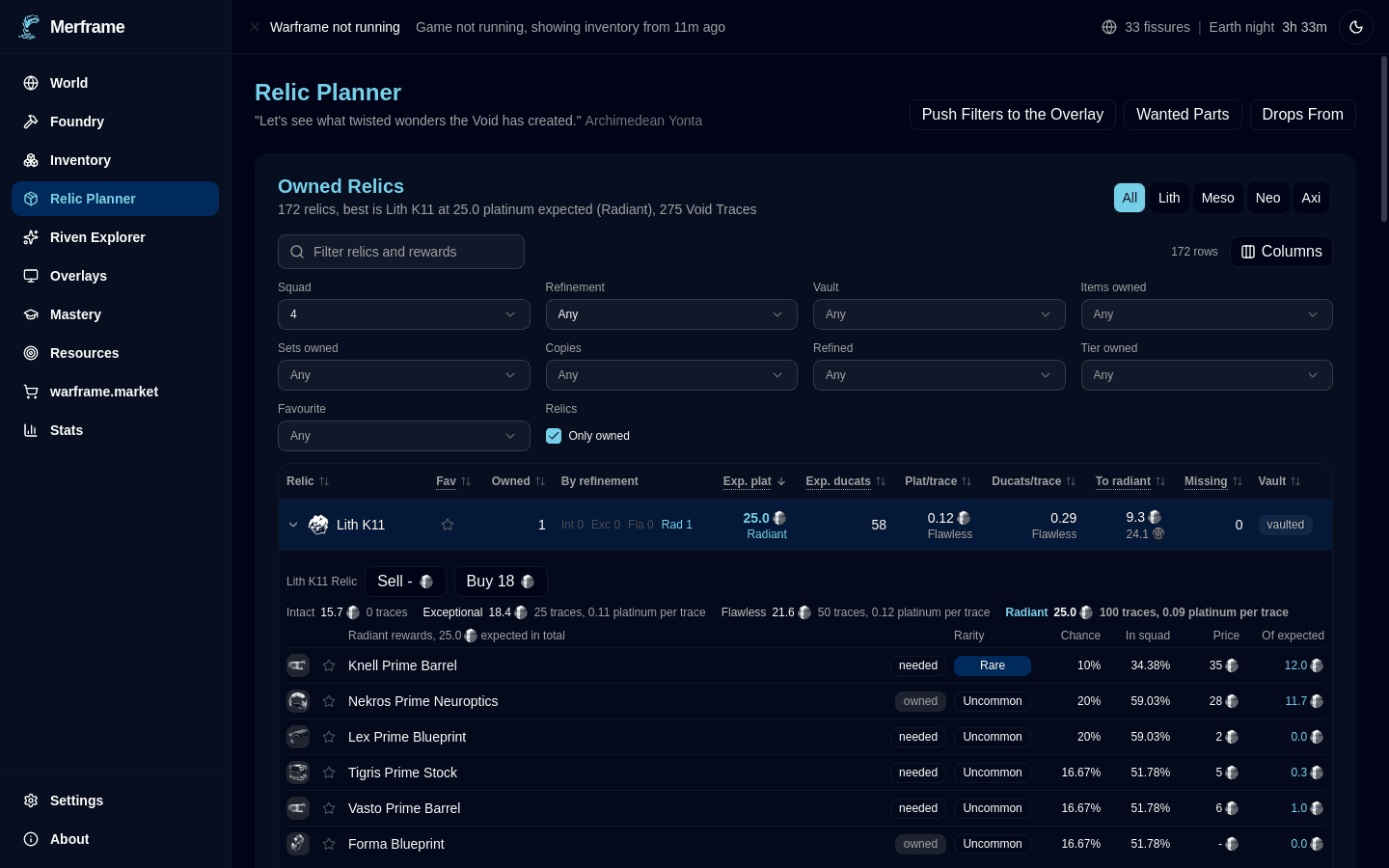
Task: Sort by Exp. ducats column
Action: (x=846, y=481)
